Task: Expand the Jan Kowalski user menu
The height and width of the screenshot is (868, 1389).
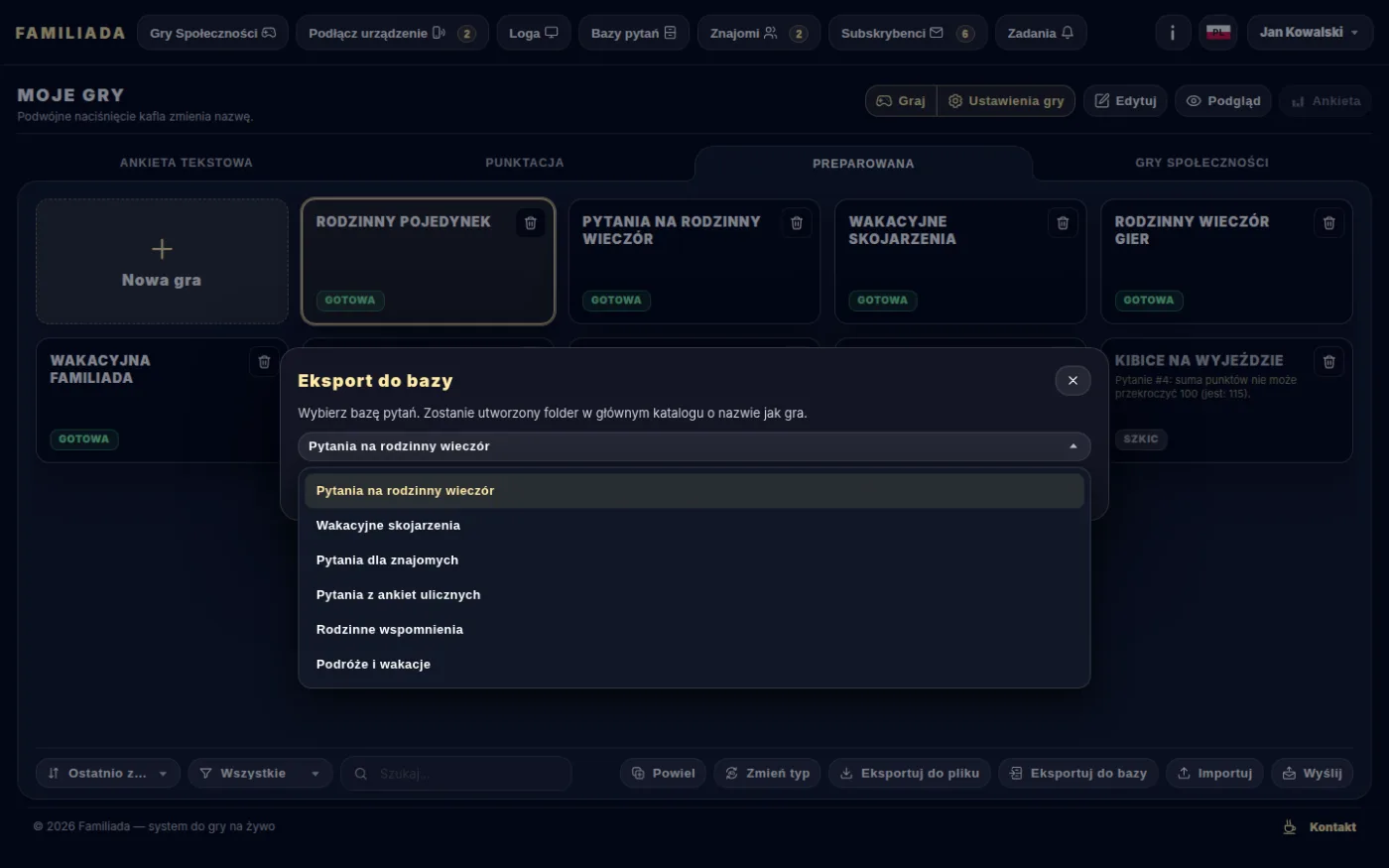Action: click(1310, 33)
